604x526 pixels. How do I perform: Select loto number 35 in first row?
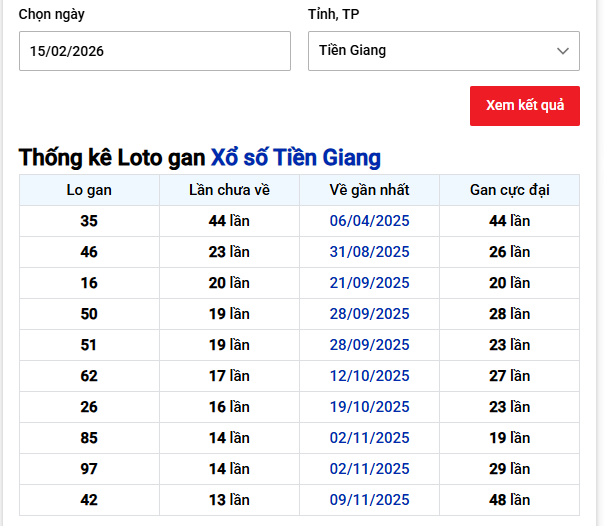click(89, 221)
